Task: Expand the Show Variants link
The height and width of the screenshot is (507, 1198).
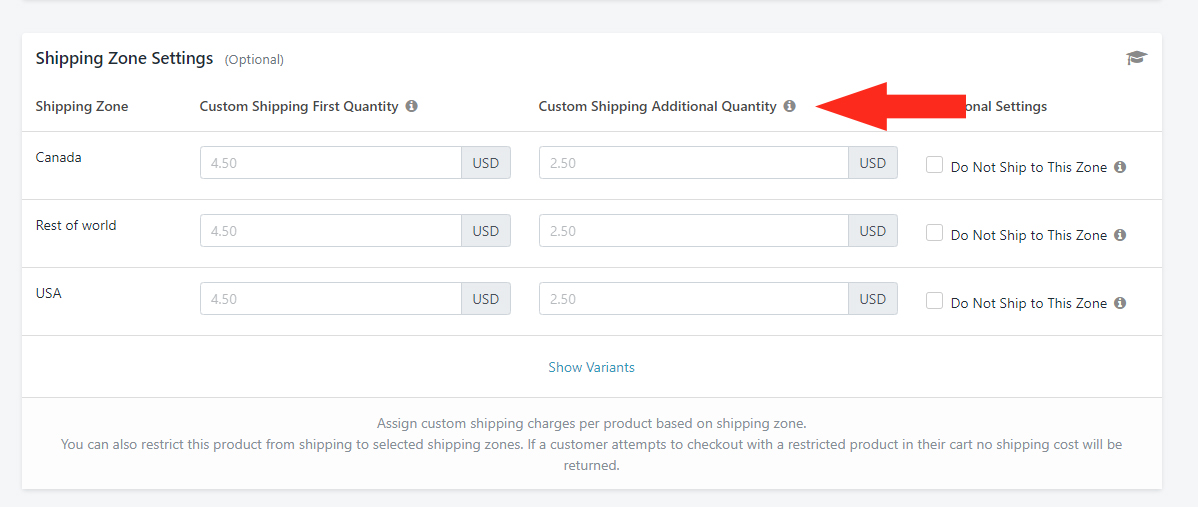Action: [591, 367]
